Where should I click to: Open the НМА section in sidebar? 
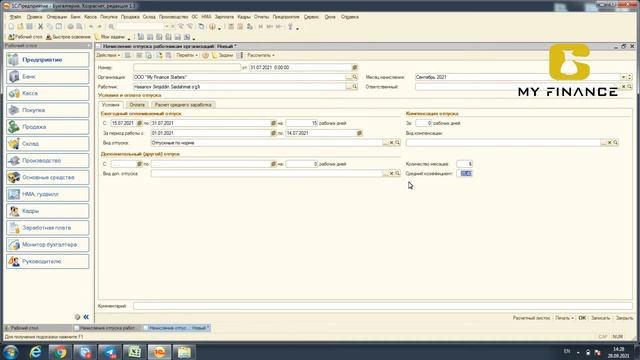[x=48, y=194]
